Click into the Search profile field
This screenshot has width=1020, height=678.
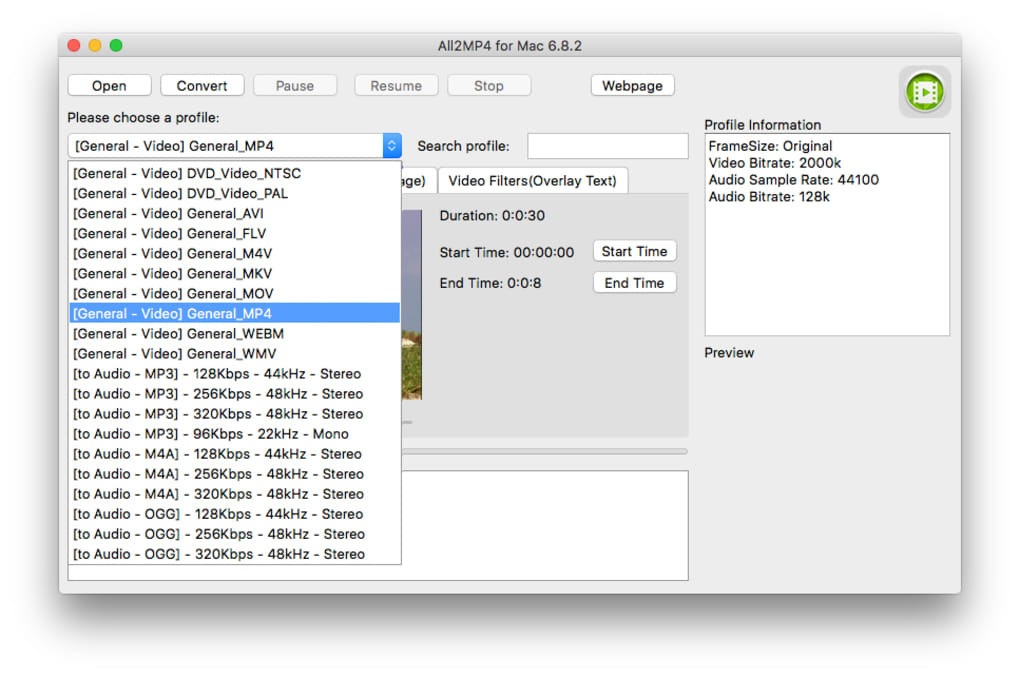(608, 146)
